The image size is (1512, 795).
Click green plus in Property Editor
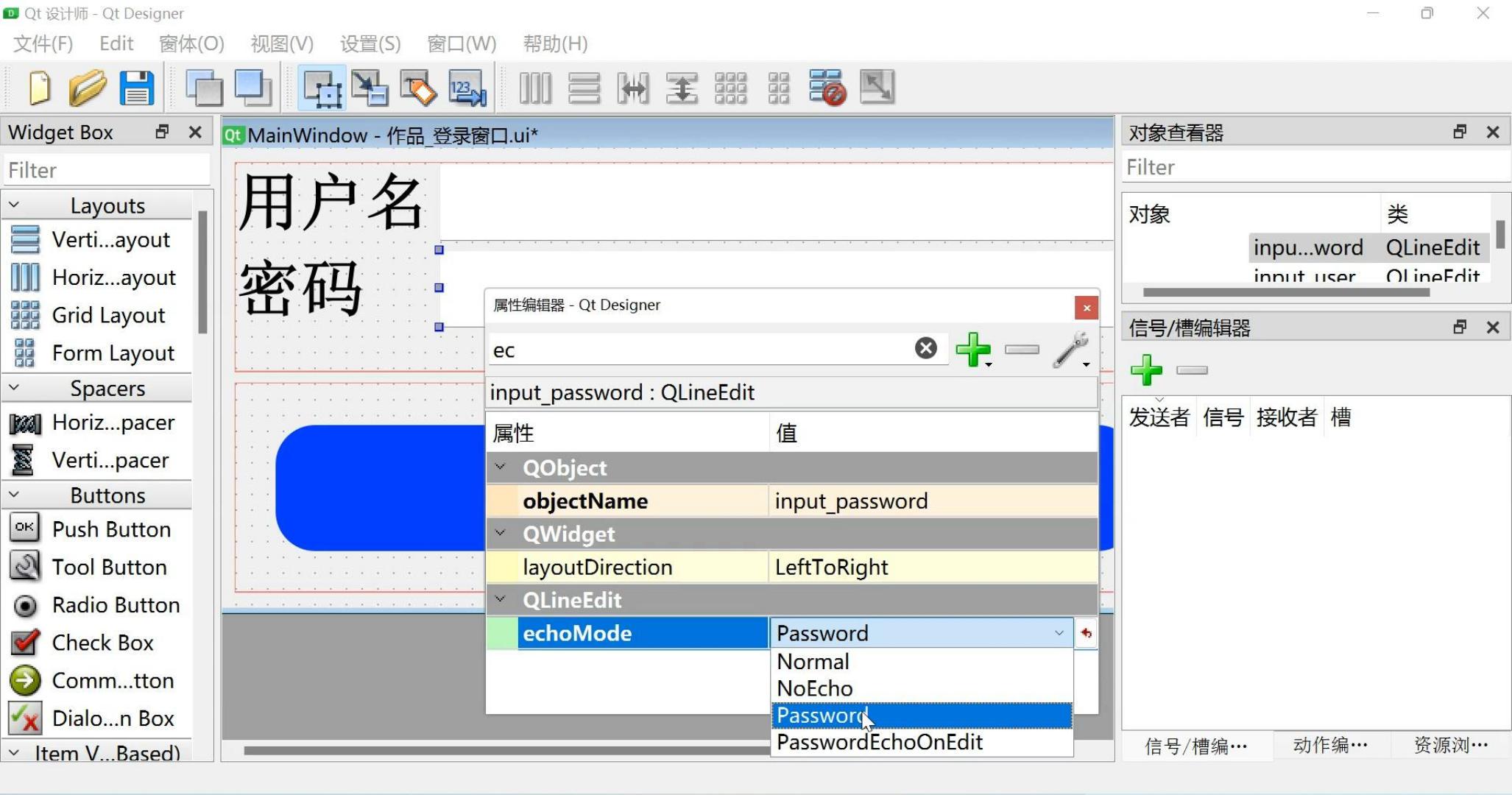click(972, 349)
